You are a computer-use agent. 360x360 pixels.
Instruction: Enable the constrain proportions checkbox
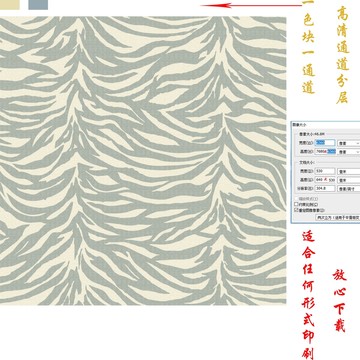pos(296,204)
